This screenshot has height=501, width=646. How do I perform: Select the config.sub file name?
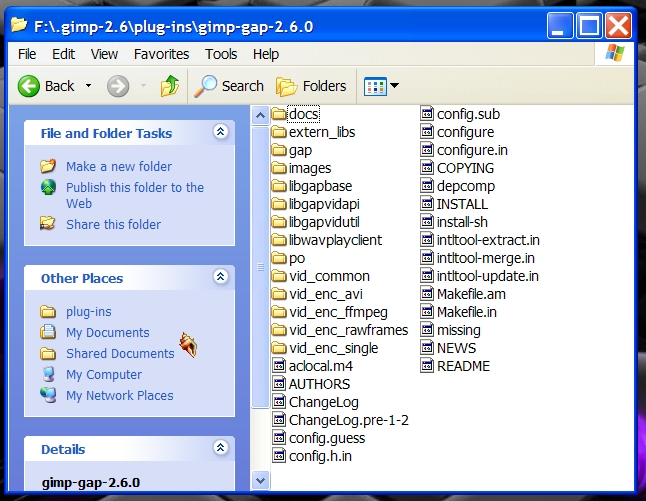468,114
